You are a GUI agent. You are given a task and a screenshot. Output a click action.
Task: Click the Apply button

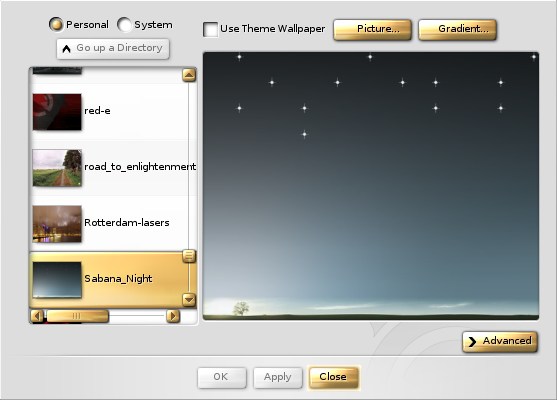pyautogui.click(x=278, y=377)
